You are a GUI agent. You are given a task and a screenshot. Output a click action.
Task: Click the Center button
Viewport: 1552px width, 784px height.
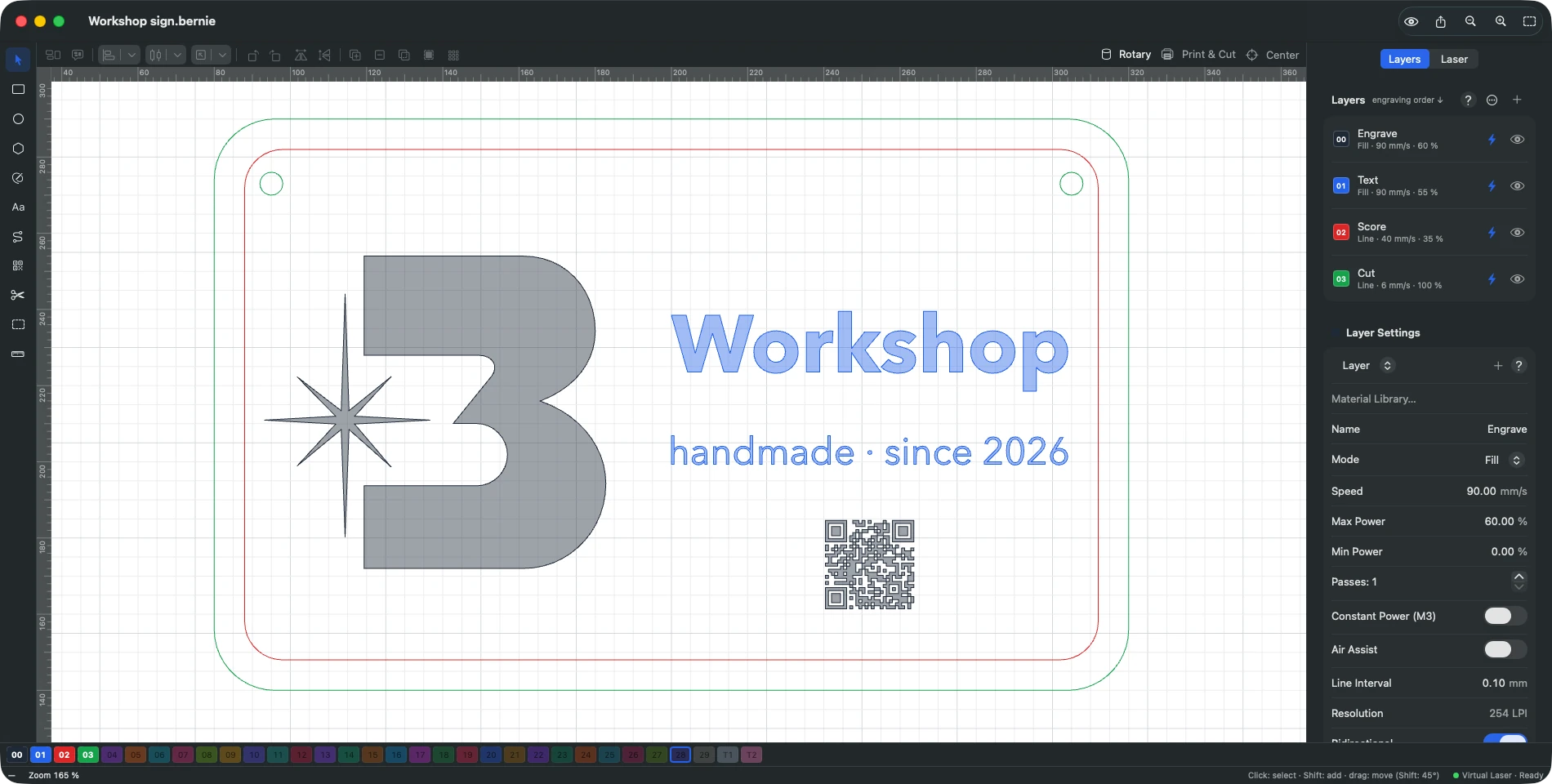point(1272,55)
